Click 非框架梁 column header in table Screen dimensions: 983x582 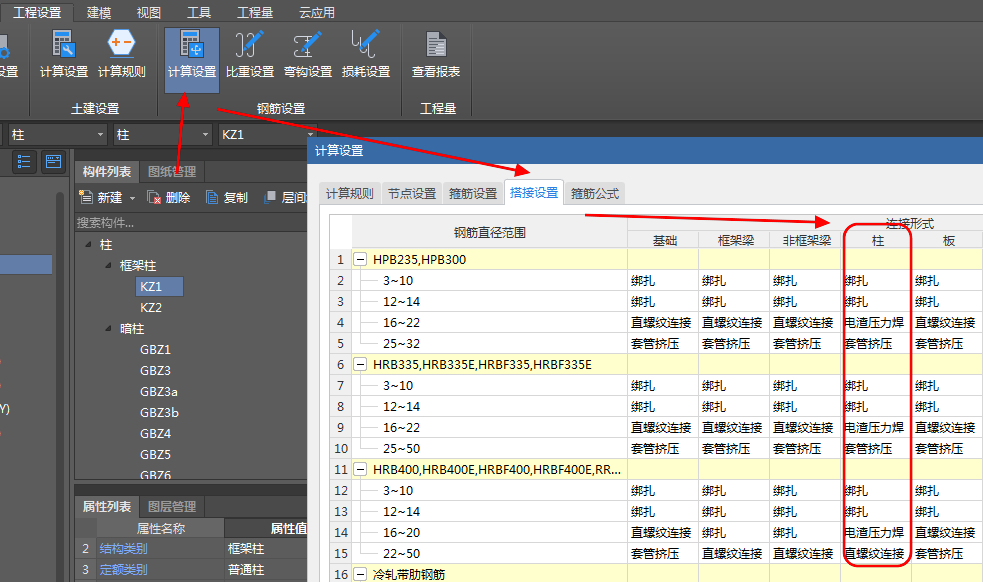click(x=806, y=240)
